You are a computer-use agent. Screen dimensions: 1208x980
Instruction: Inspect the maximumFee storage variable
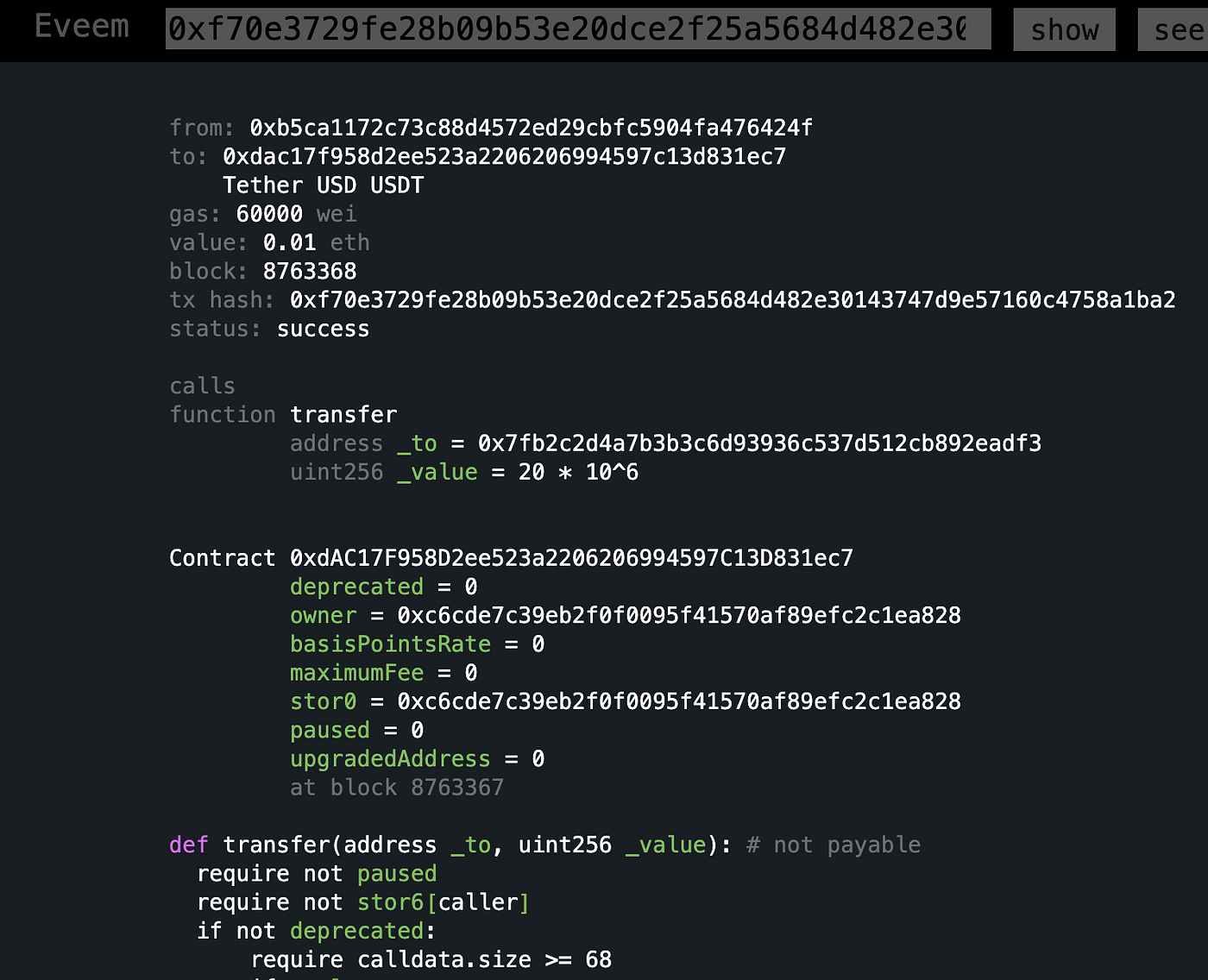356,672
